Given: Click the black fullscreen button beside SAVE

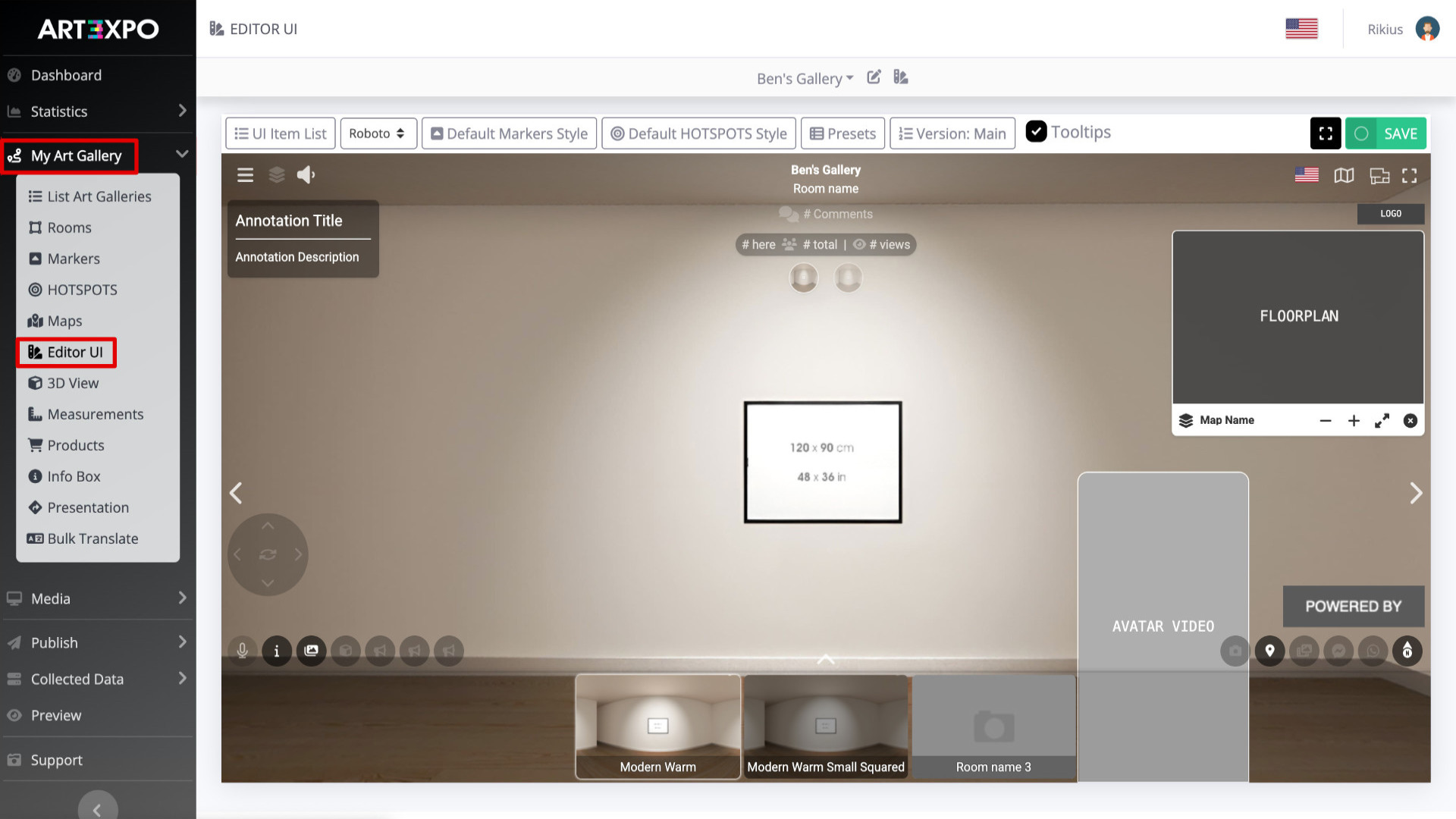Looking at the screenshot, I should (1325, 133).
